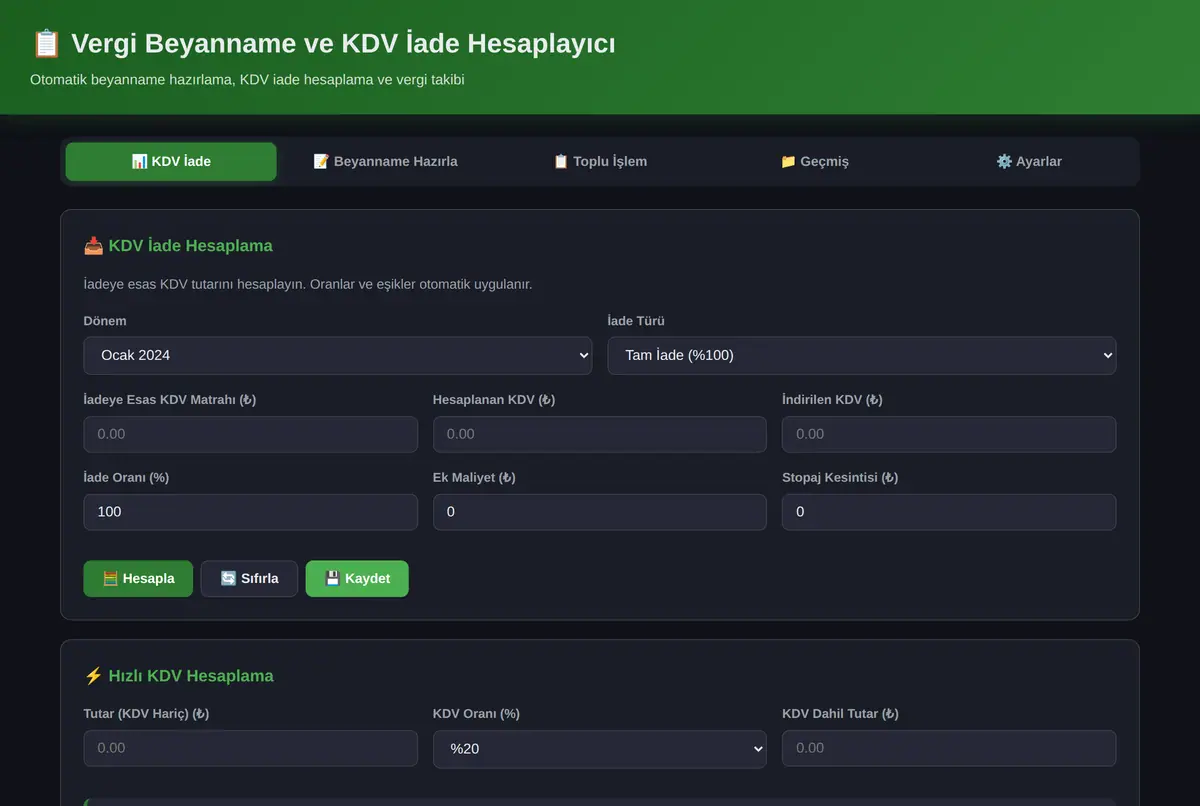Go to the Toplu İşlem tab
The image size is (1200, 806).
point(600,161)
